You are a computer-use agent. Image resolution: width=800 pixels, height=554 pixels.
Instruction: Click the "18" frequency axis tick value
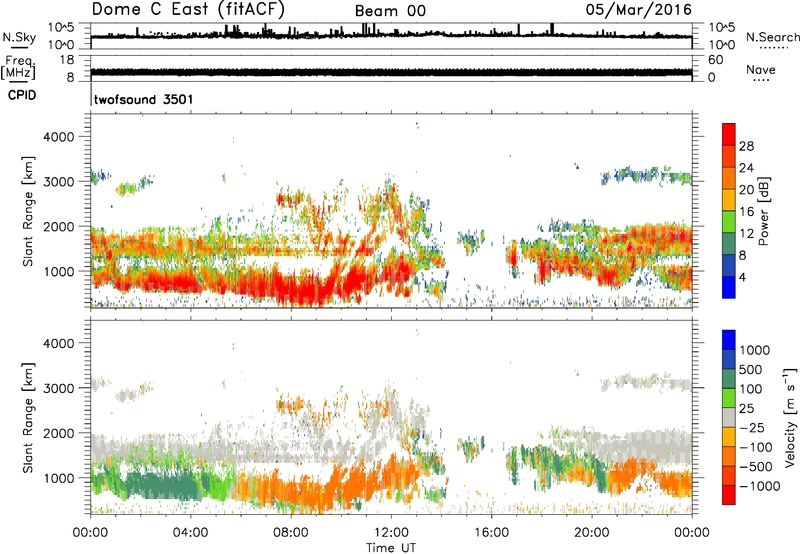click(x=67, y=60)
